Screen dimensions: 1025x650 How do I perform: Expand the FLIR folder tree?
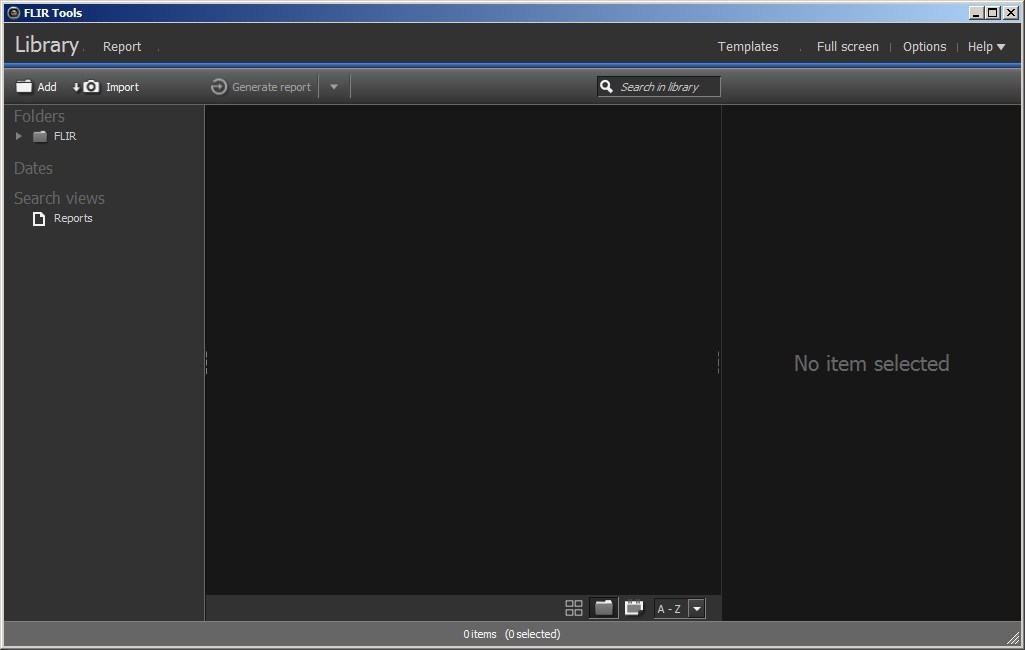click(x=17, y=136)
